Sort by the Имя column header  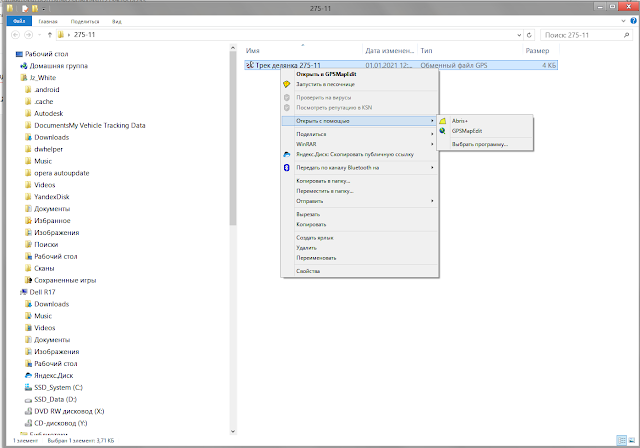point(303,51)
